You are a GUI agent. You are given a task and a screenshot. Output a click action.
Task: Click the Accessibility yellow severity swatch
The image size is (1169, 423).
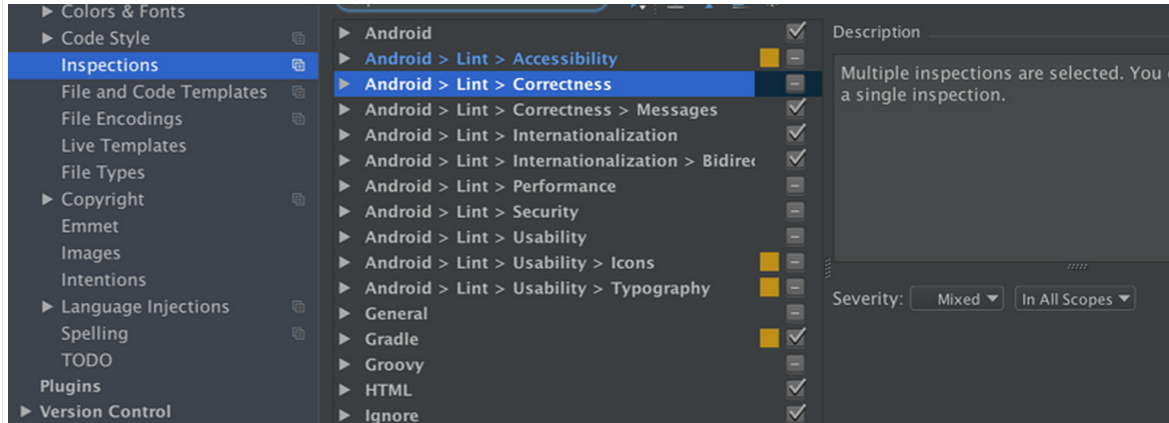[x=769, y=58]
